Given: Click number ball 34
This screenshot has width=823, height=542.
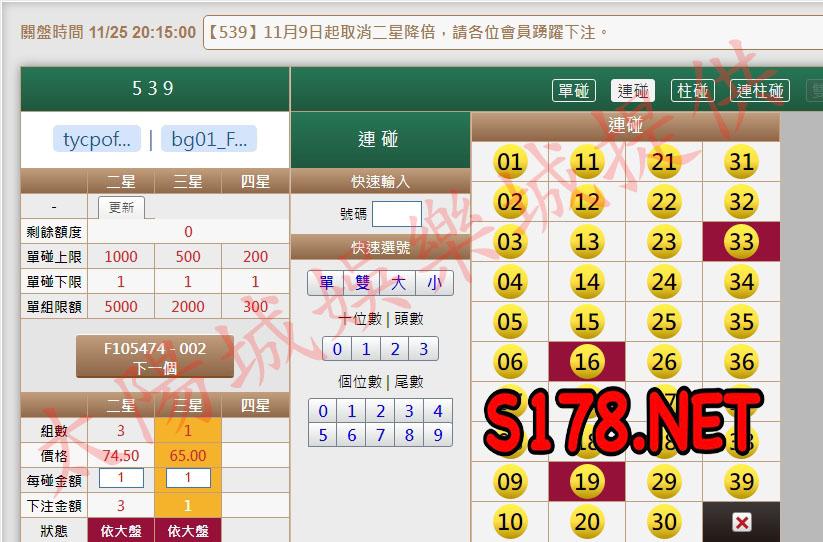Looking at the screenshot, I should pyautogui.click(x=741, y=282).
